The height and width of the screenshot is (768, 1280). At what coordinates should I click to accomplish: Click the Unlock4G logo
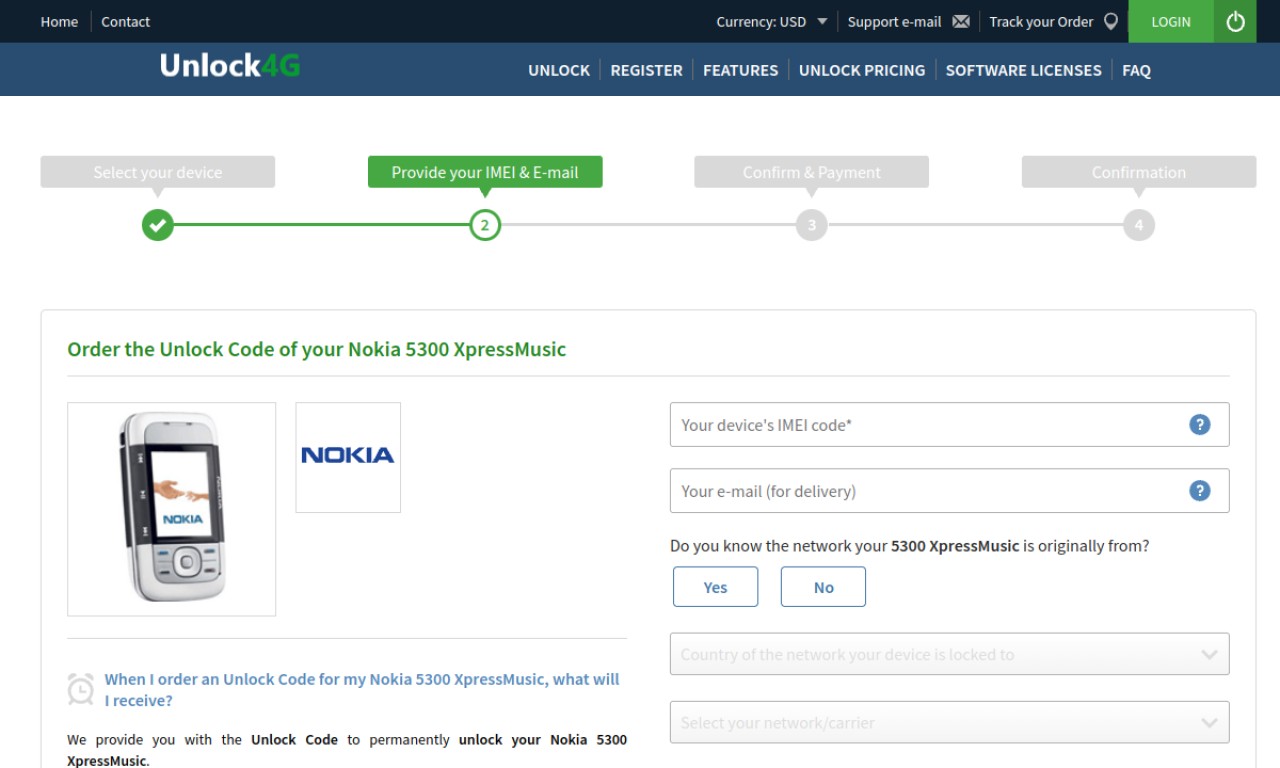coord(230,66)
